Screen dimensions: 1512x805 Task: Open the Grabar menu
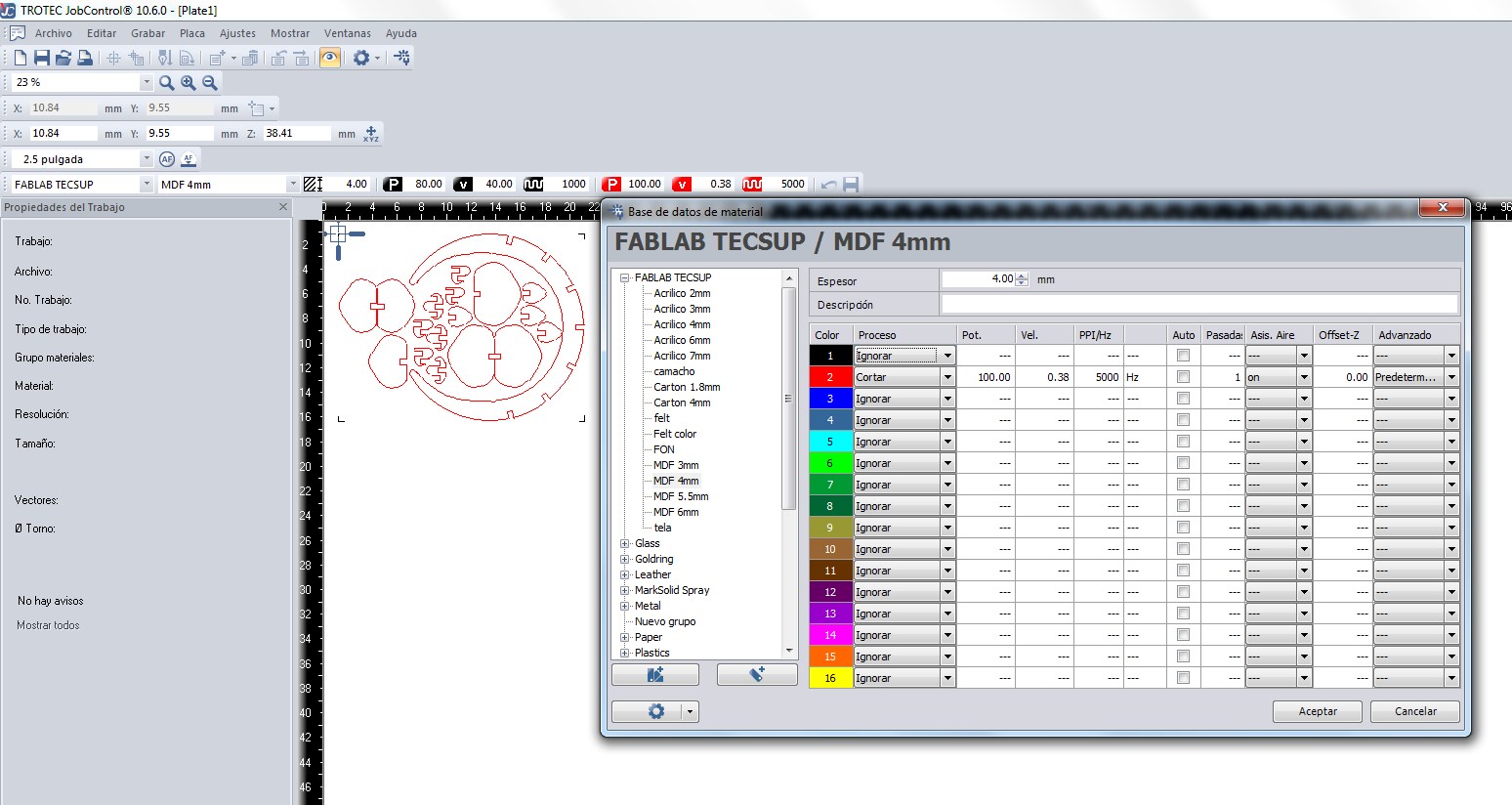[148, 33]
